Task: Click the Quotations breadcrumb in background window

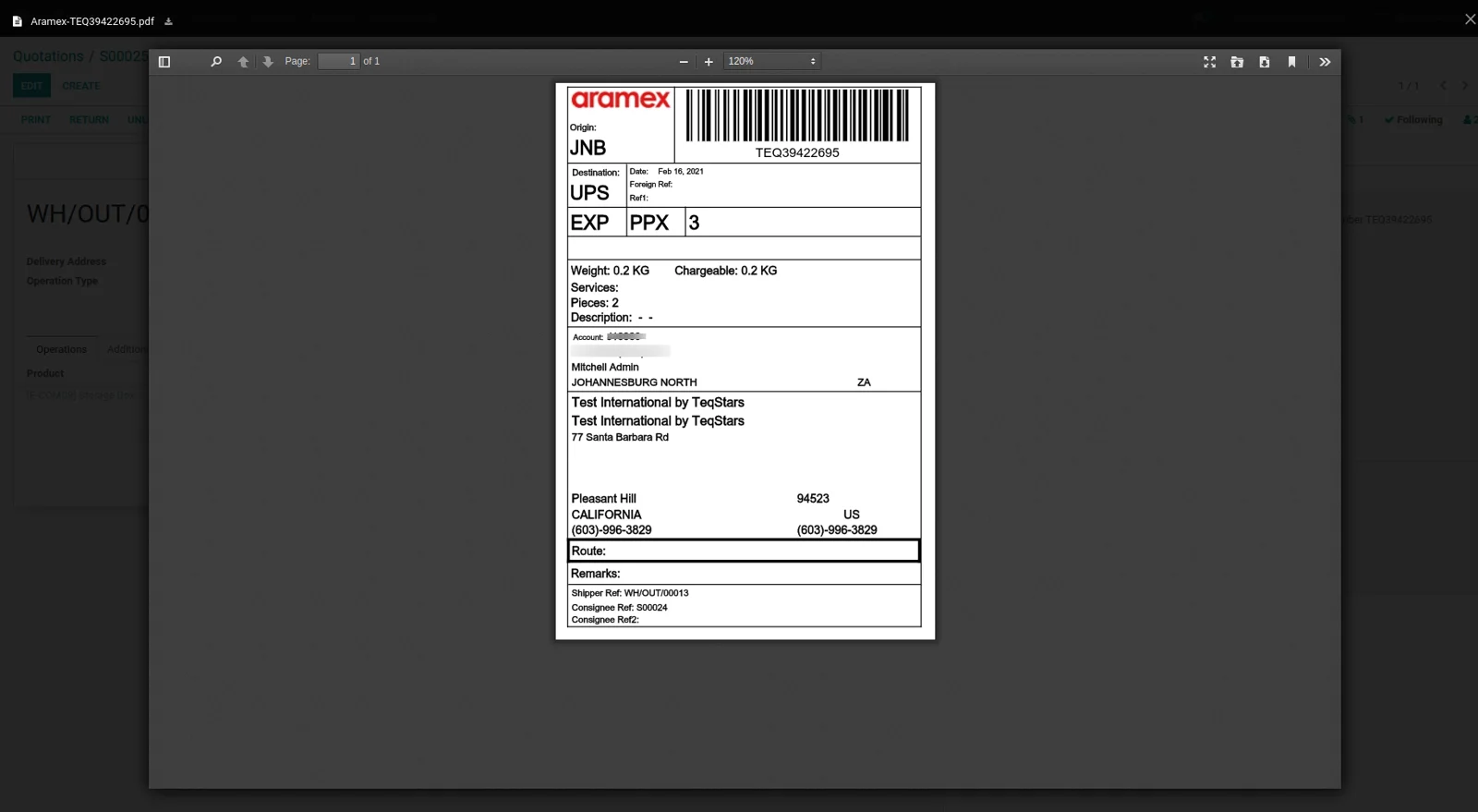Action: click(x=48, y=56)
